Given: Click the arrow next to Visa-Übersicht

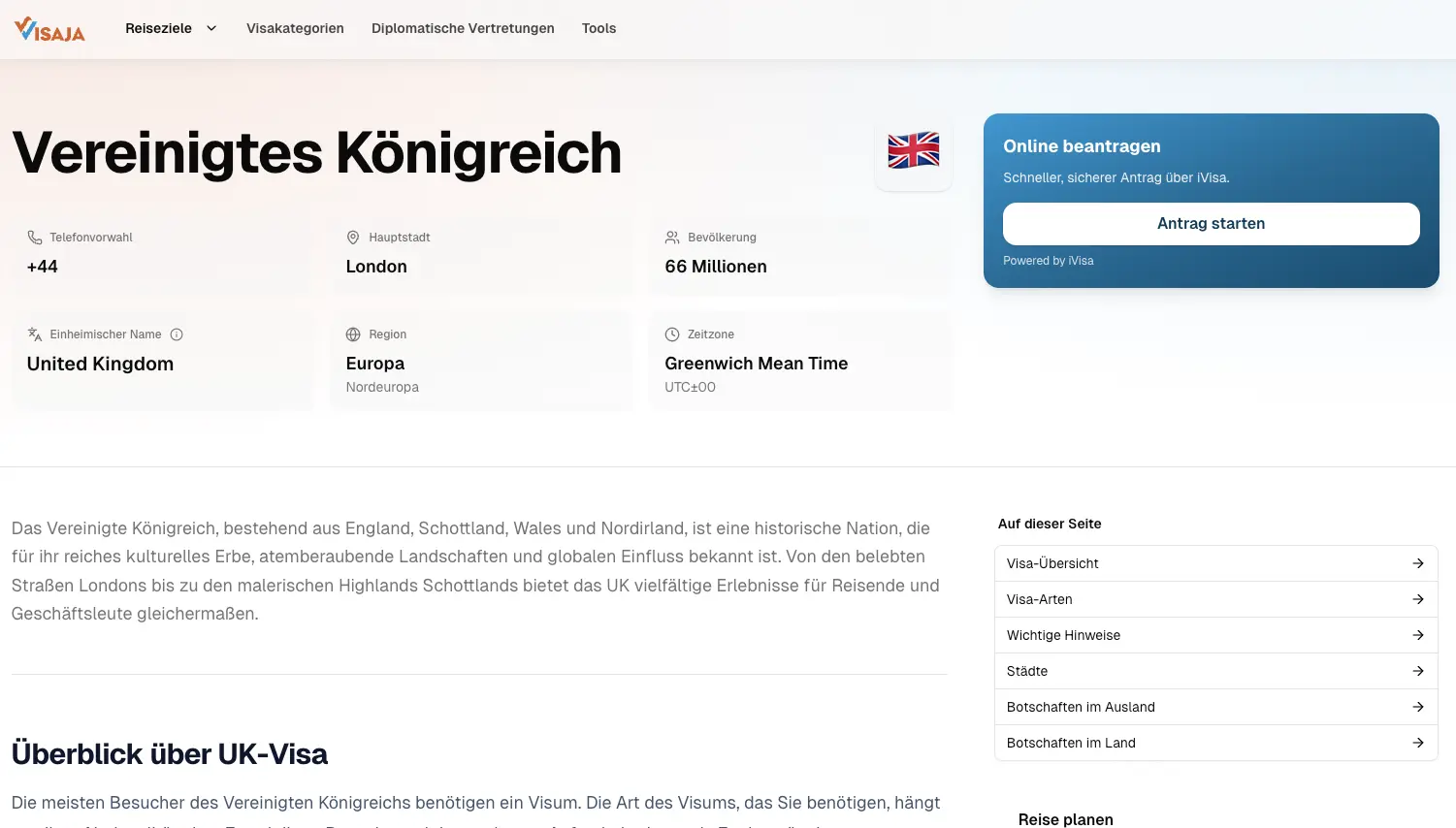Looking at the screenshot, I should [1417, 563].
